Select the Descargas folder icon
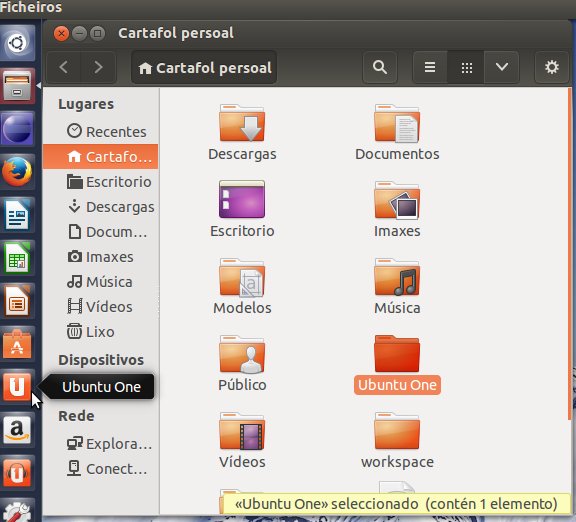Image resolution: width=576 pixels, height=522 pixels. pyautogui.click(x=242, y=123)
